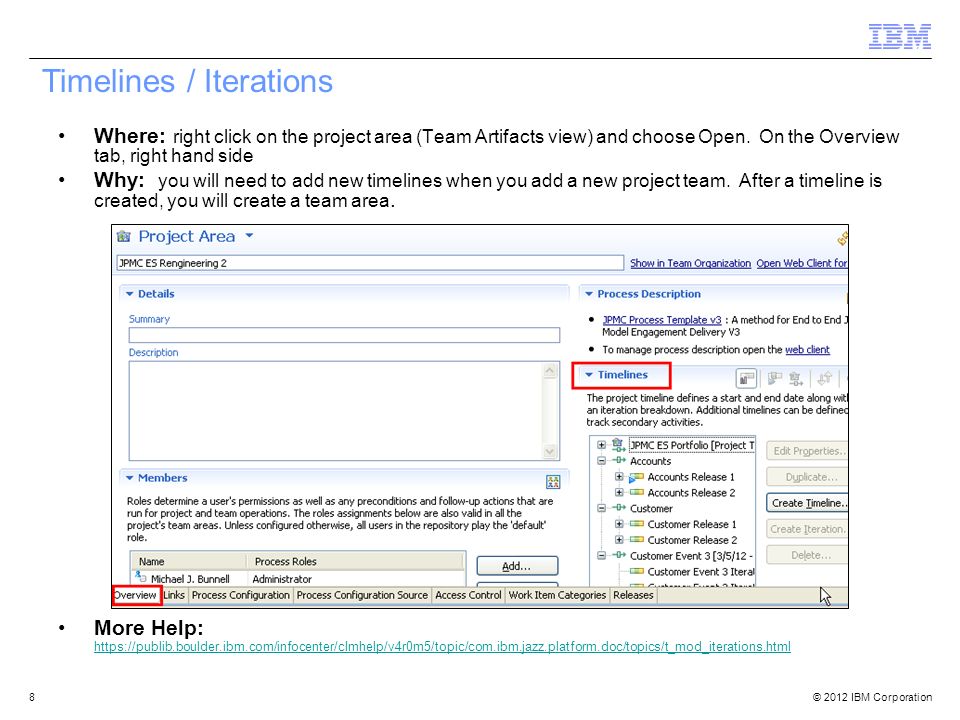Click the Project Area editor icon
Image resolution: width=960 pixels, height=720 pixels.
click(x=124, y=236)
